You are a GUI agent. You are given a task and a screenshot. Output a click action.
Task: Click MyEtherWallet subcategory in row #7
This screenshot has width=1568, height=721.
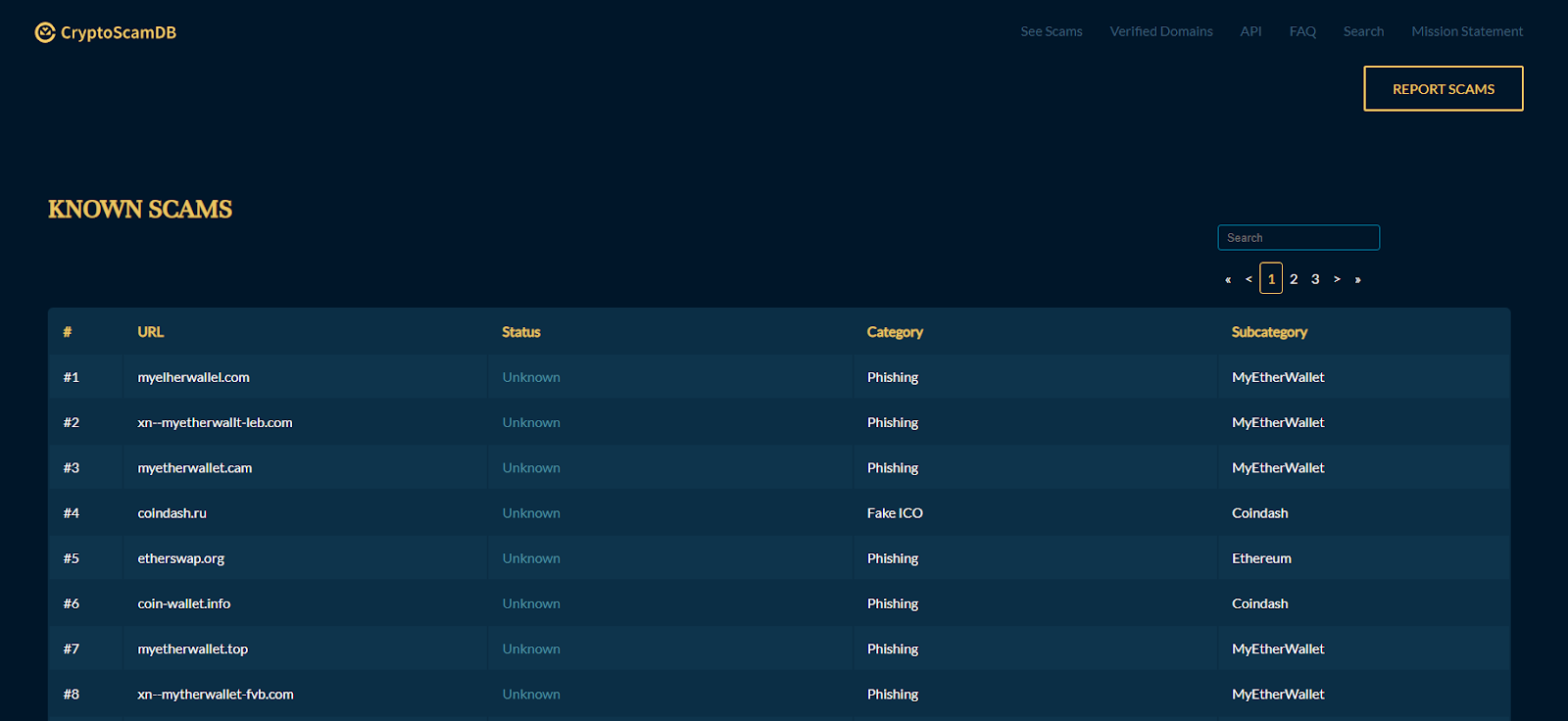(1278, 649)
